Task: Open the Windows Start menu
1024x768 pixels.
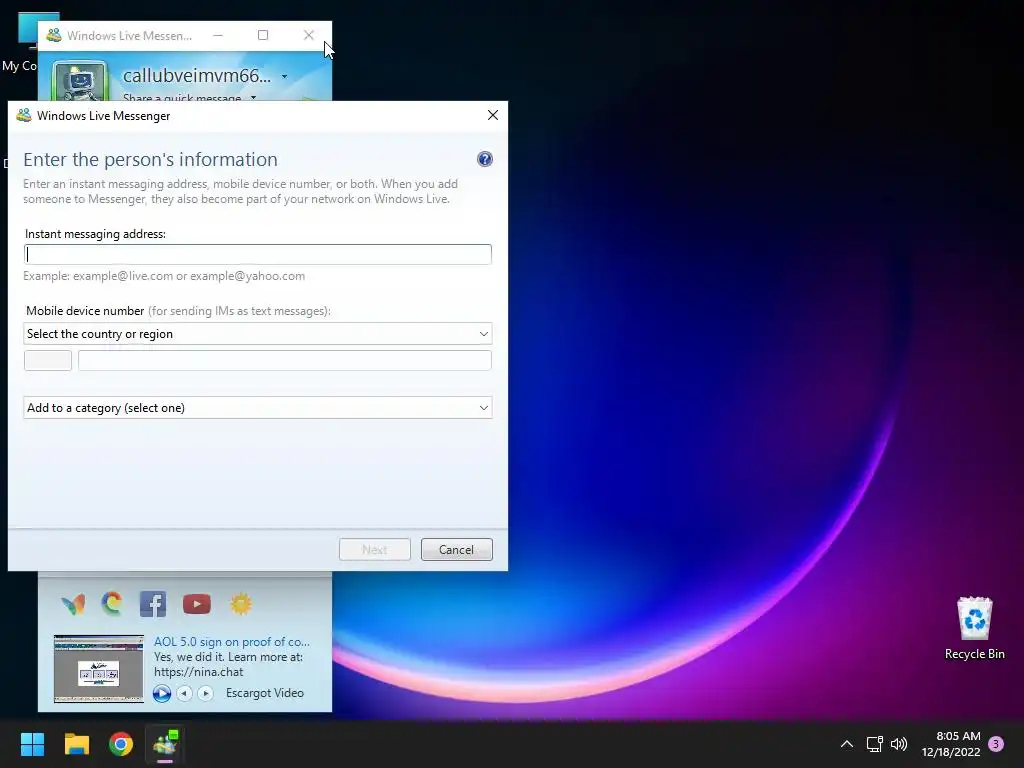Action: tap(32, 744)
